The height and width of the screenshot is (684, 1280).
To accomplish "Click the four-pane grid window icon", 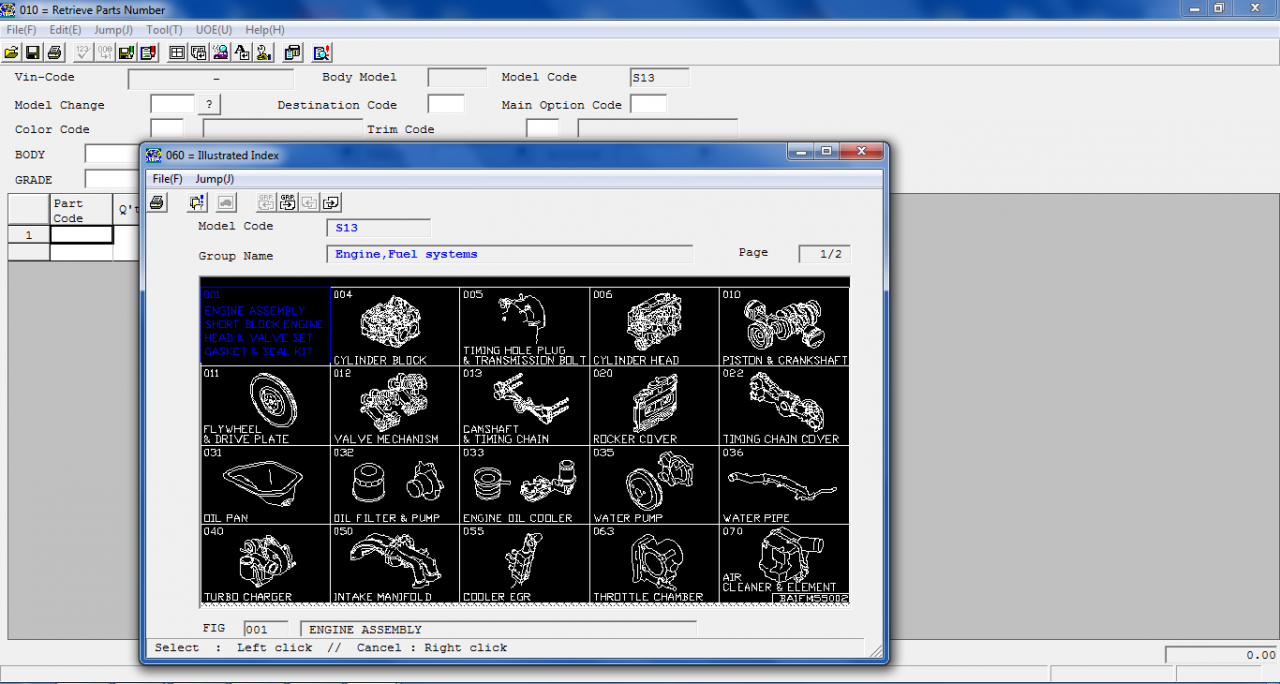I will (x=177, y=52).
